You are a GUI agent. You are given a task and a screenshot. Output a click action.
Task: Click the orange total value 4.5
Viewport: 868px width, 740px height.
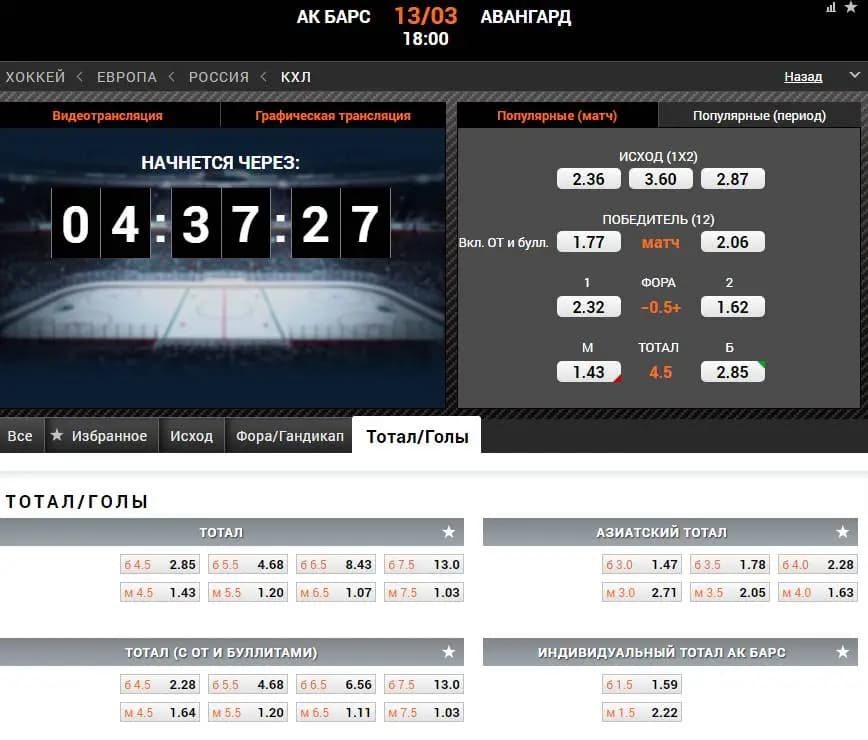point(660,372)
